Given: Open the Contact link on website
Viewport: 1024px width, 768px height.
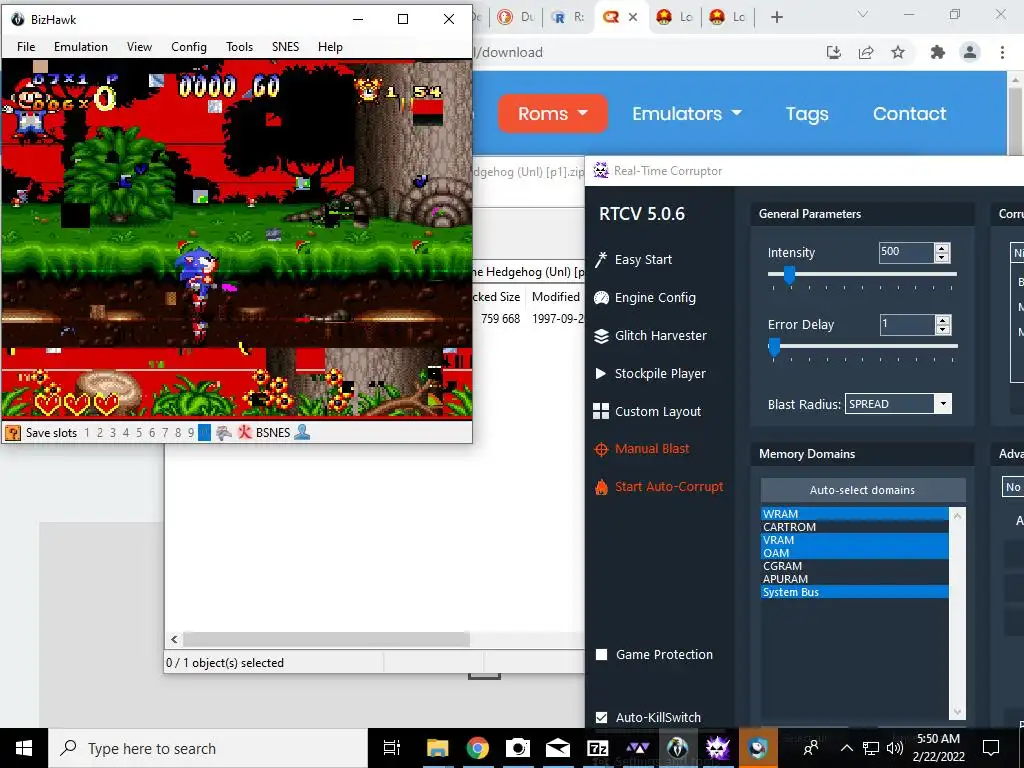Looking at the screenshot, I should click(x=909, y=114).
